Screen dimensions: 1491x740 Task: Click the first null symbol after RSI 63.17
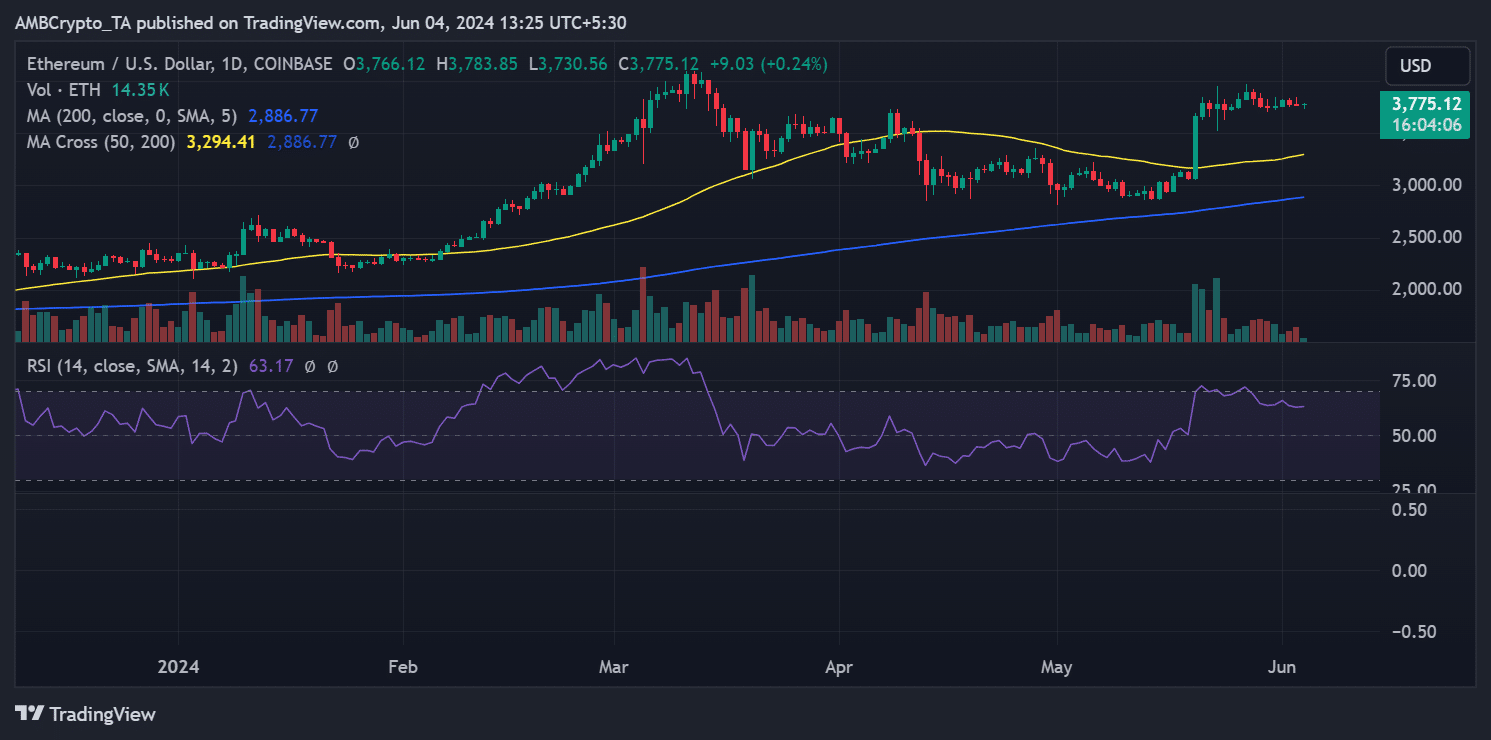pyautogui.click(x=311, y=367)
